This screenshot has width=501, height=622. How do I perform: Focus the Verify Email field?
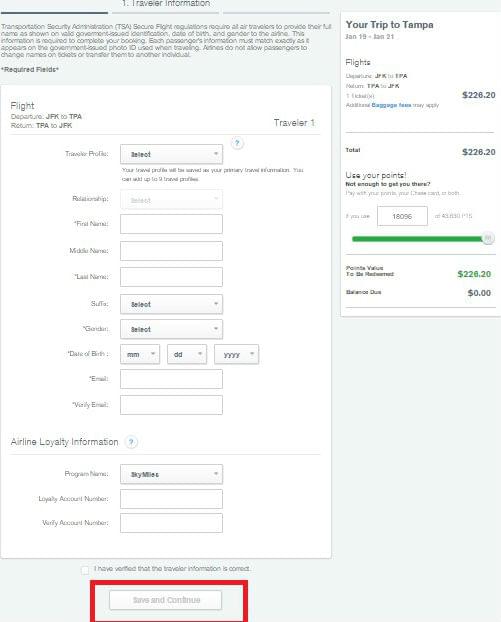pyautogui.click(x=171, y=405)
